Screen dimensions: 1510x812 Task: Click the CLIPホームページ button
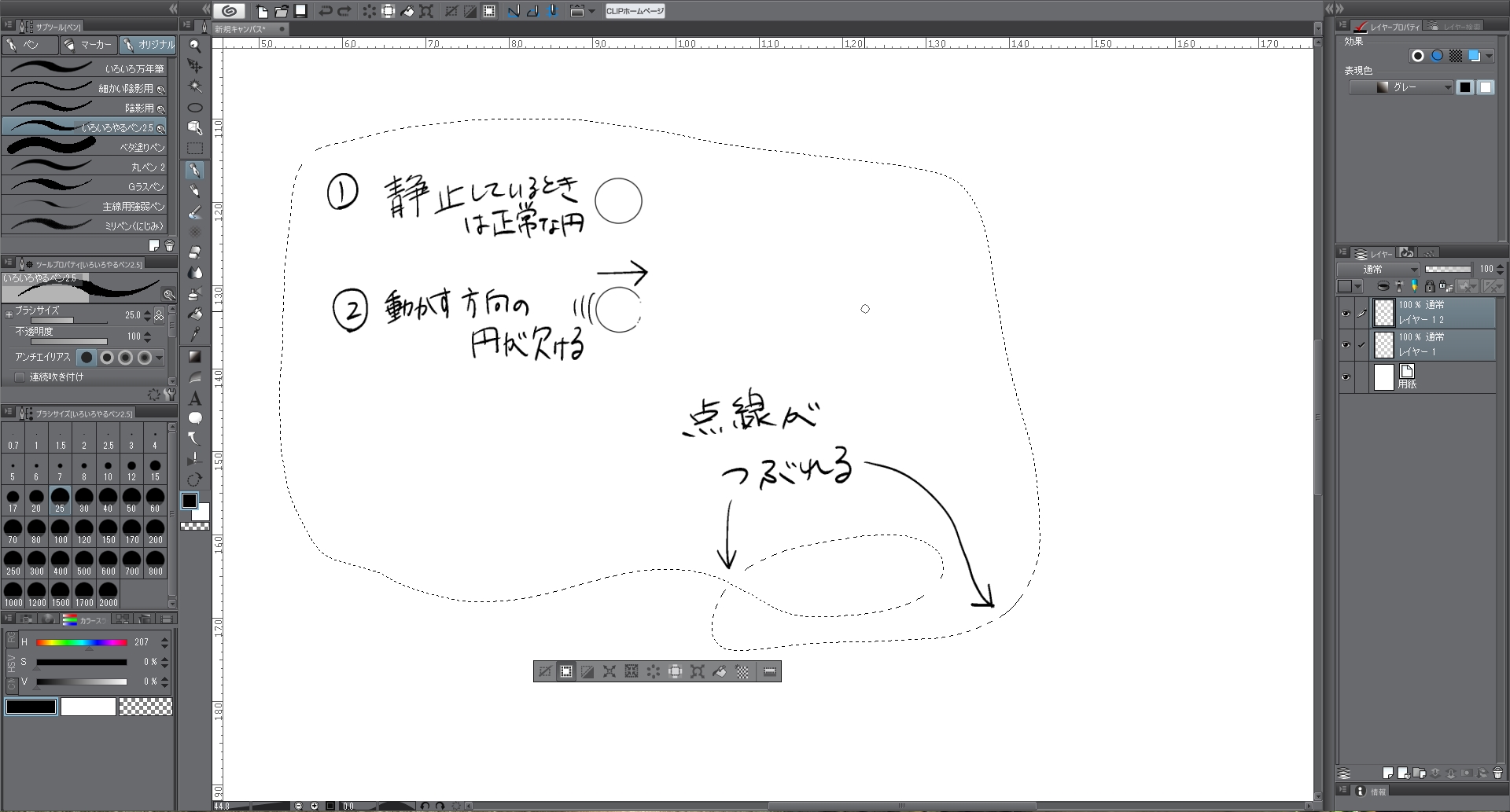635,11
